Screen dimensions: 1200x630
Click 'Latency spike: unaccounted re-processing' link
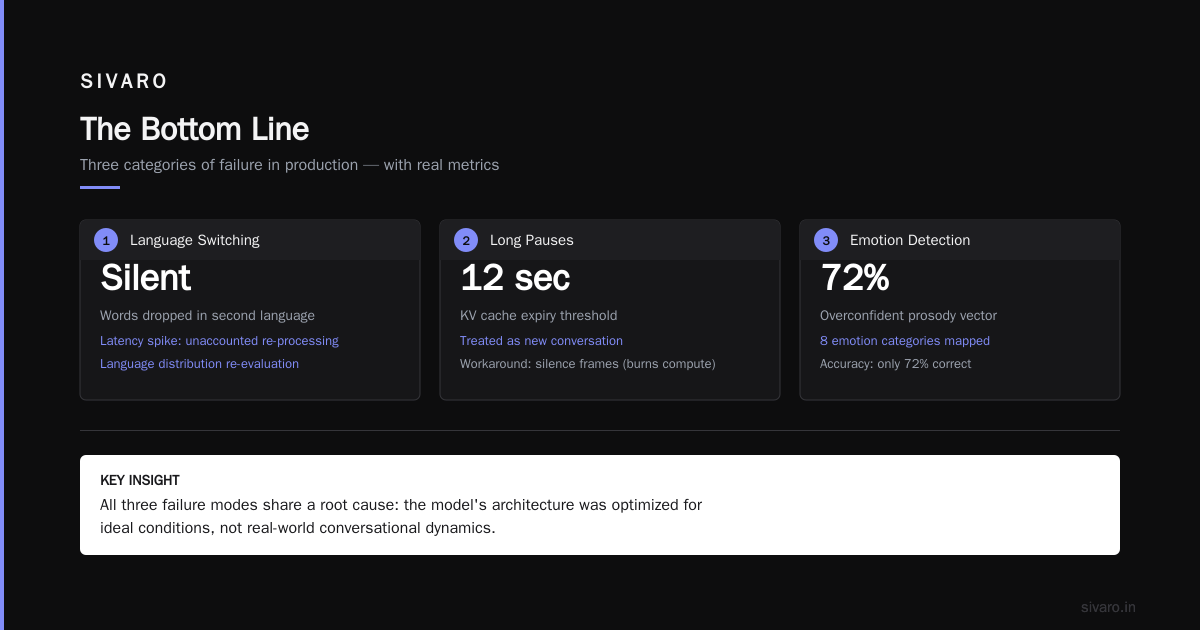(x=219, y=341)
